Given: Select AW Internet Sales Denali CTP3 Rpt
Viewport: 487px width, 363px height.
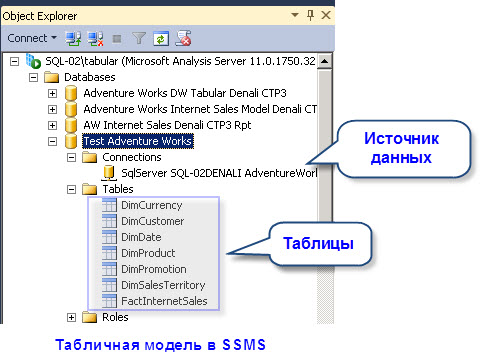Looking at the screenshot, I should pyautogui.click(x=167, y=125).
